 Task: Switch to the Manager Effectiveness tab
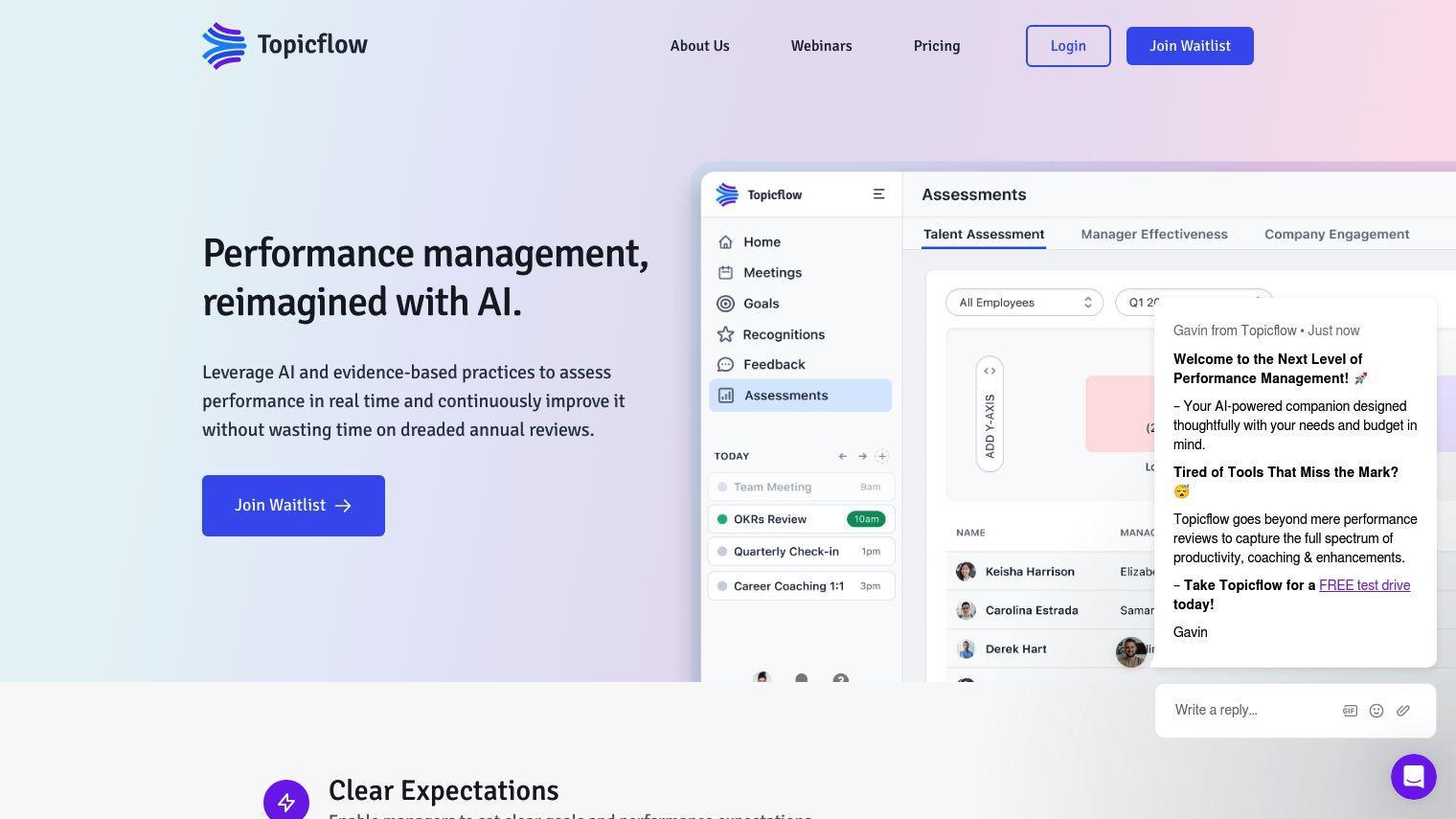tap(1154, 235)
